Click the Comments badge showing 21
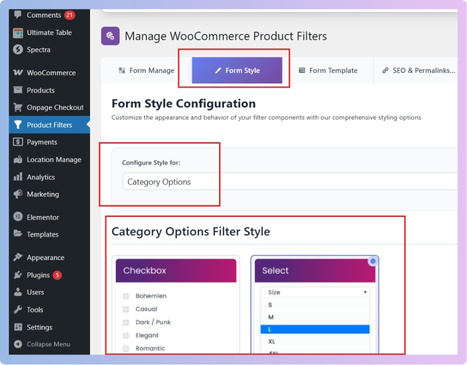Screen dimensions: 467x365 pos(69,15)
